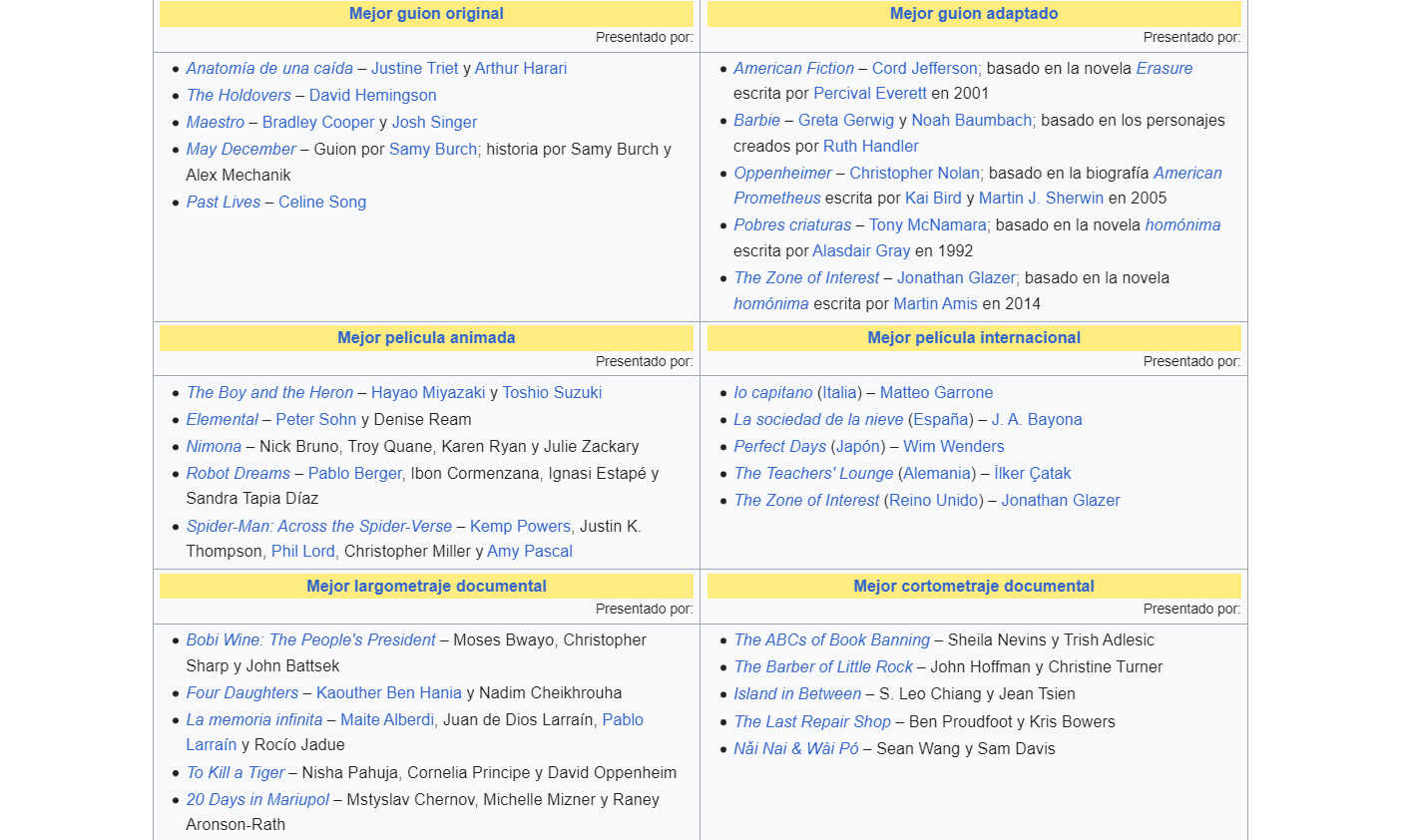Click the Samy Burch link
This screenshot has width=1412, height=840.
[x=433, y=150]
